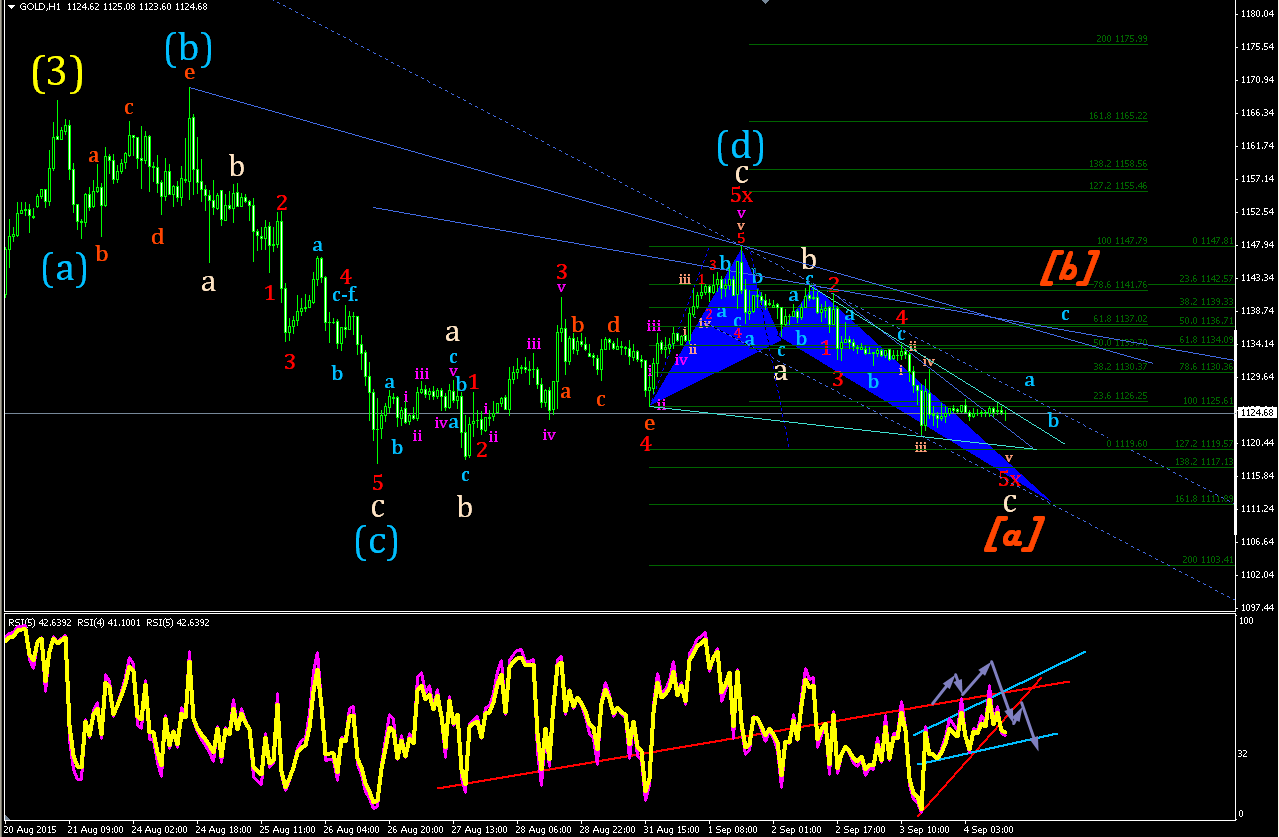1279x837 pixels.
Task: Click the 161.8 1165.22 Fibonacci level label
Action: click(x=1118, y=116)
